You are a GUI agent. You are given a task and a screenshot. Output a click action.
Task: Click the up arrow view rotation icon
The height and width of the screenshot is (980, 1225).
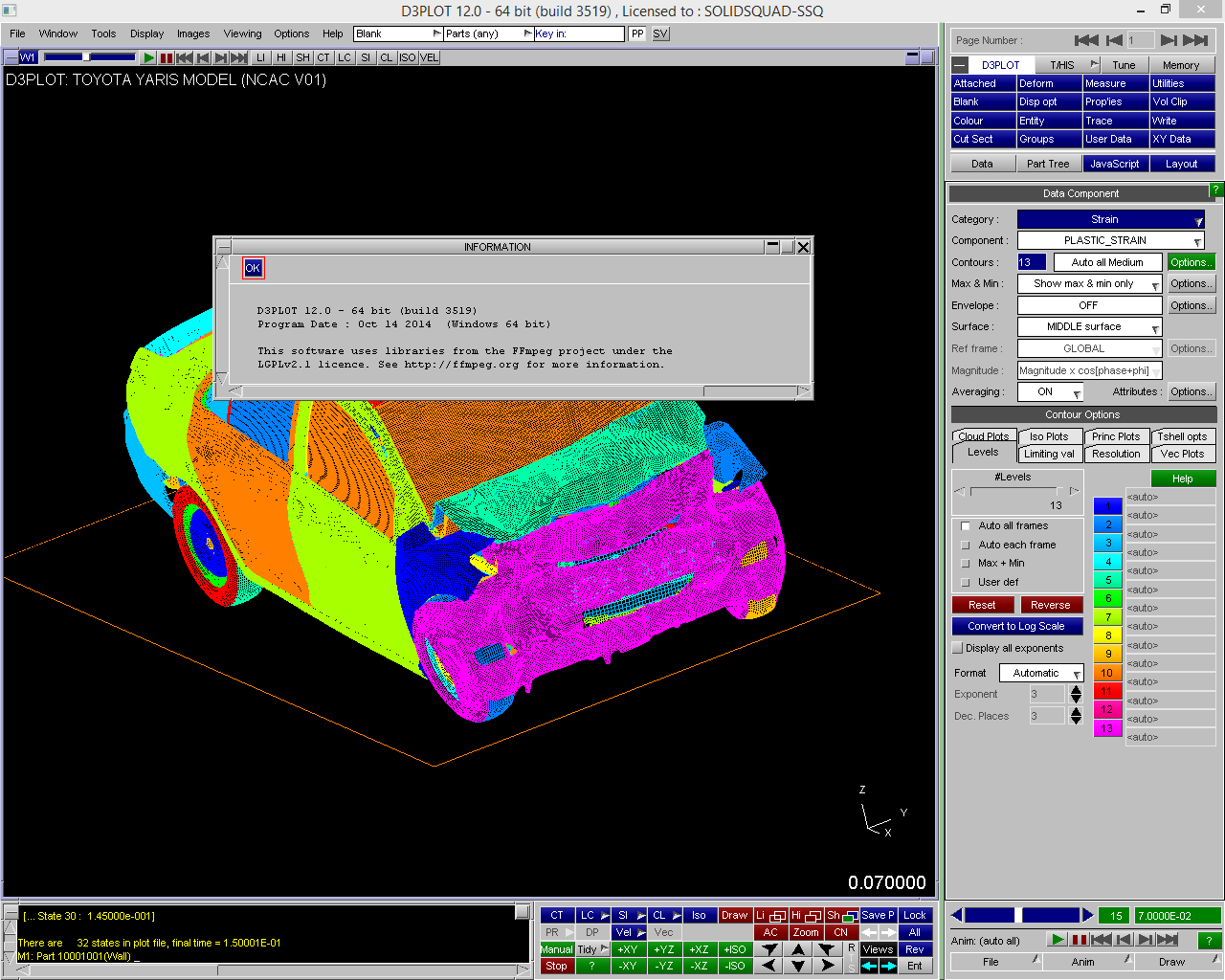tap(798, 949)
